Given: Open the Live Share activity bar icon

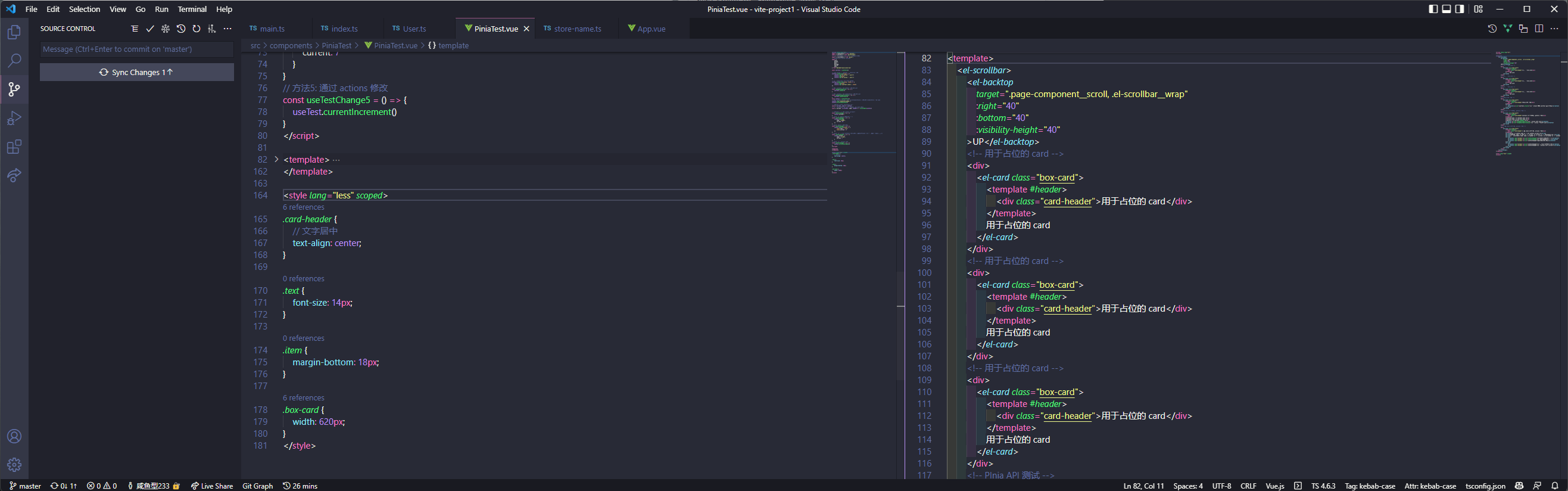Looking at the screenshot, I should coord(14,175).
